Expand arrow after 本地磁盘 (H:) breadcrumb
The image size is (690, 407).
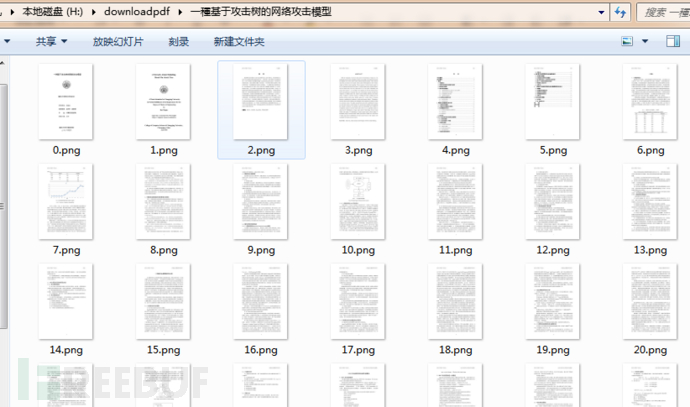[94, 12]
